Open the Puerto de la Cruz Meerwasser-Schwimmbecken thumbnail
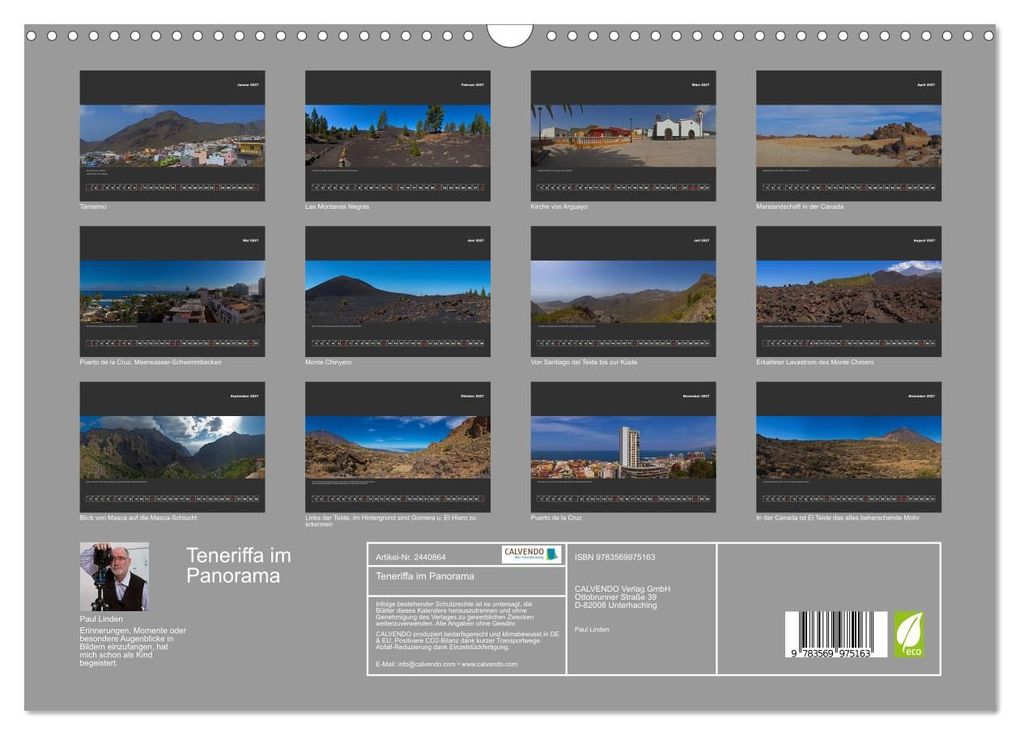Image resolution: width=1020 pixels, height=735 pixels. 172,291
